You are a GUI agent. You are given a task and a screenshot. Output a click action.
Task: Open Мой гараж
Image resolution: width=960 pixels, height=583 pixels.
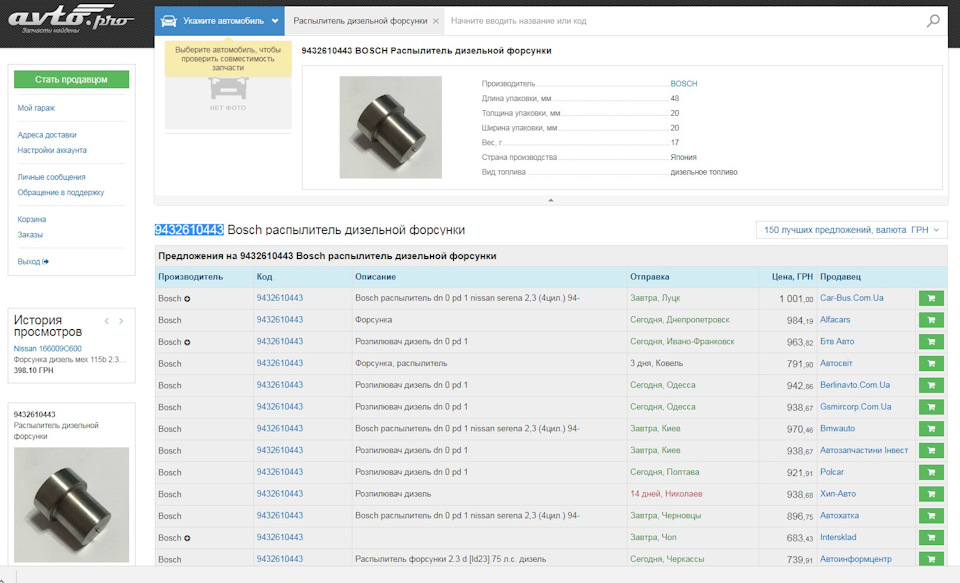[36, 108]
